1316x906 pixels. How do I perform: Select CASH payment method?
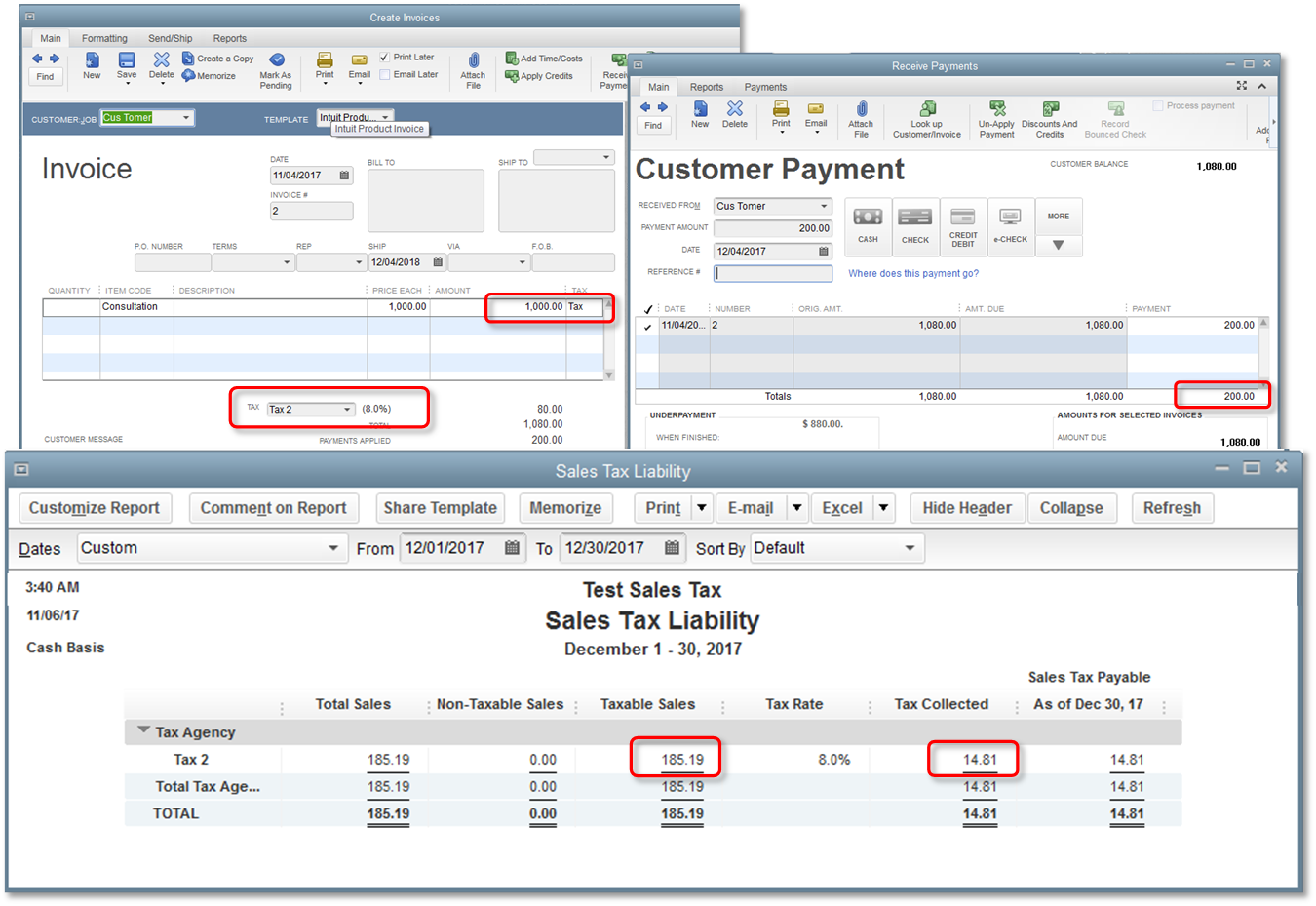[x=868, y=226]
